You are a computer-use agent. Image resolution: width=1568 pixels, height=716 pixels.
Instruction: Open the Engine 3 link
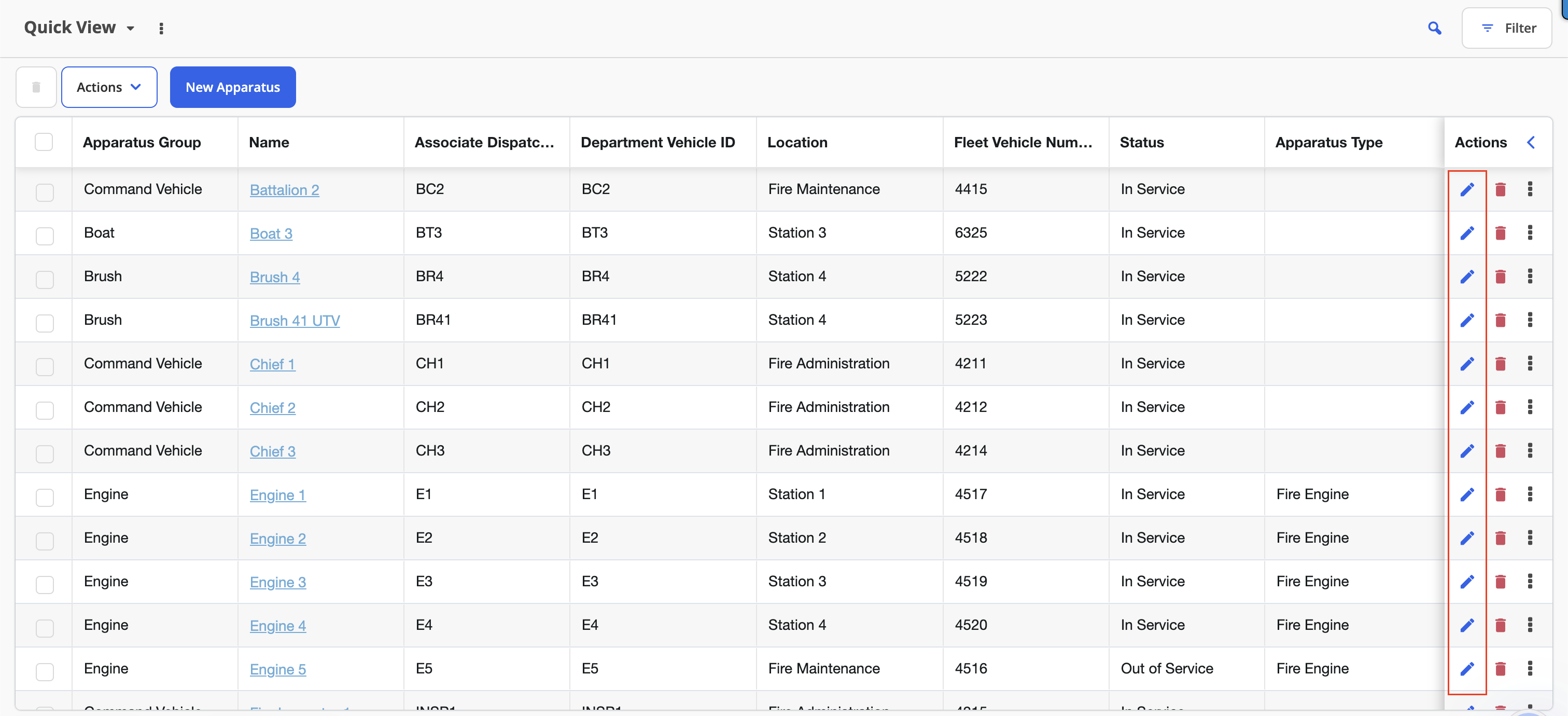277,582
